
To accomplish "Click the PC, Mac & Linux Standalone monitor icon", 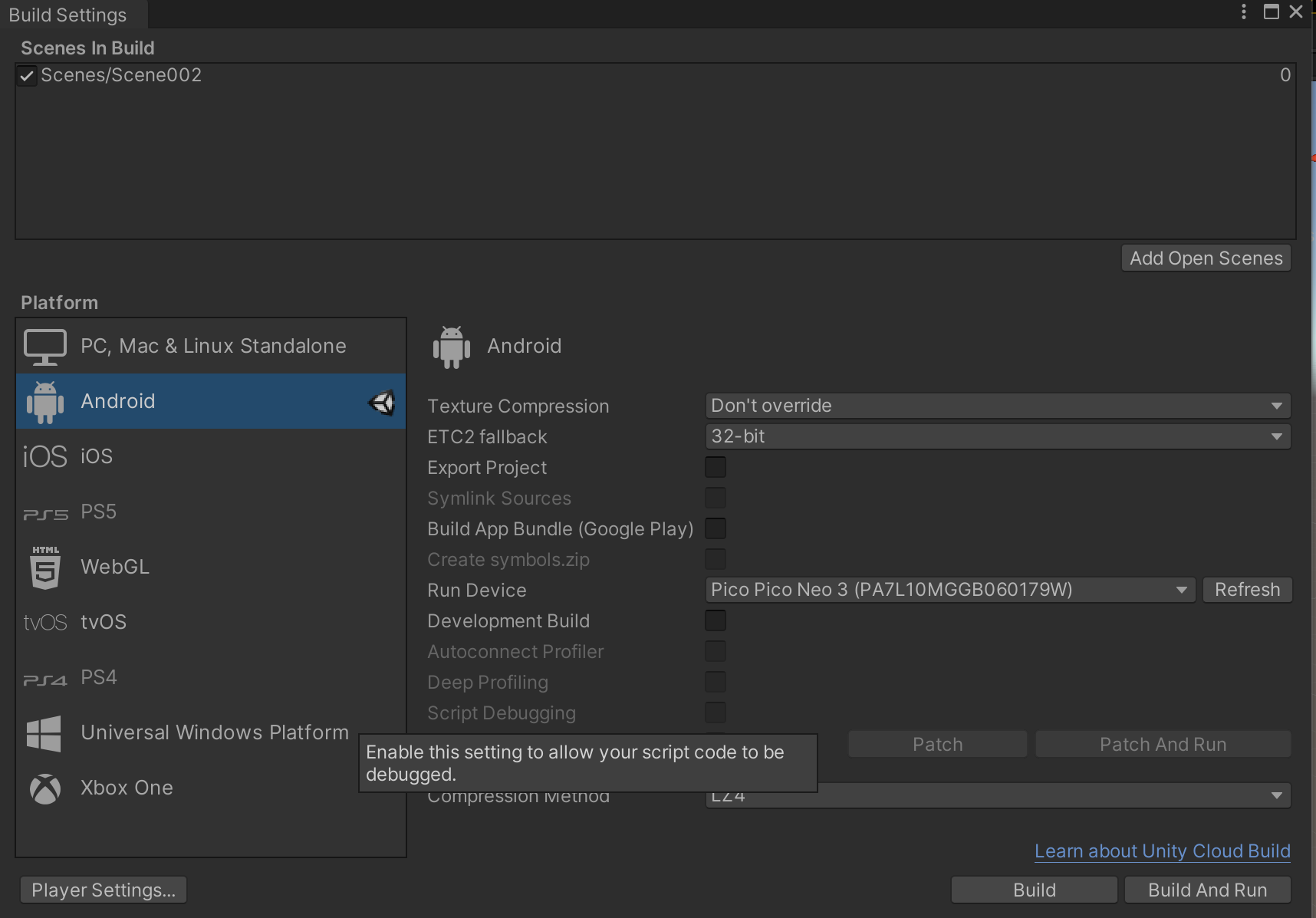I will click(45, 347).
